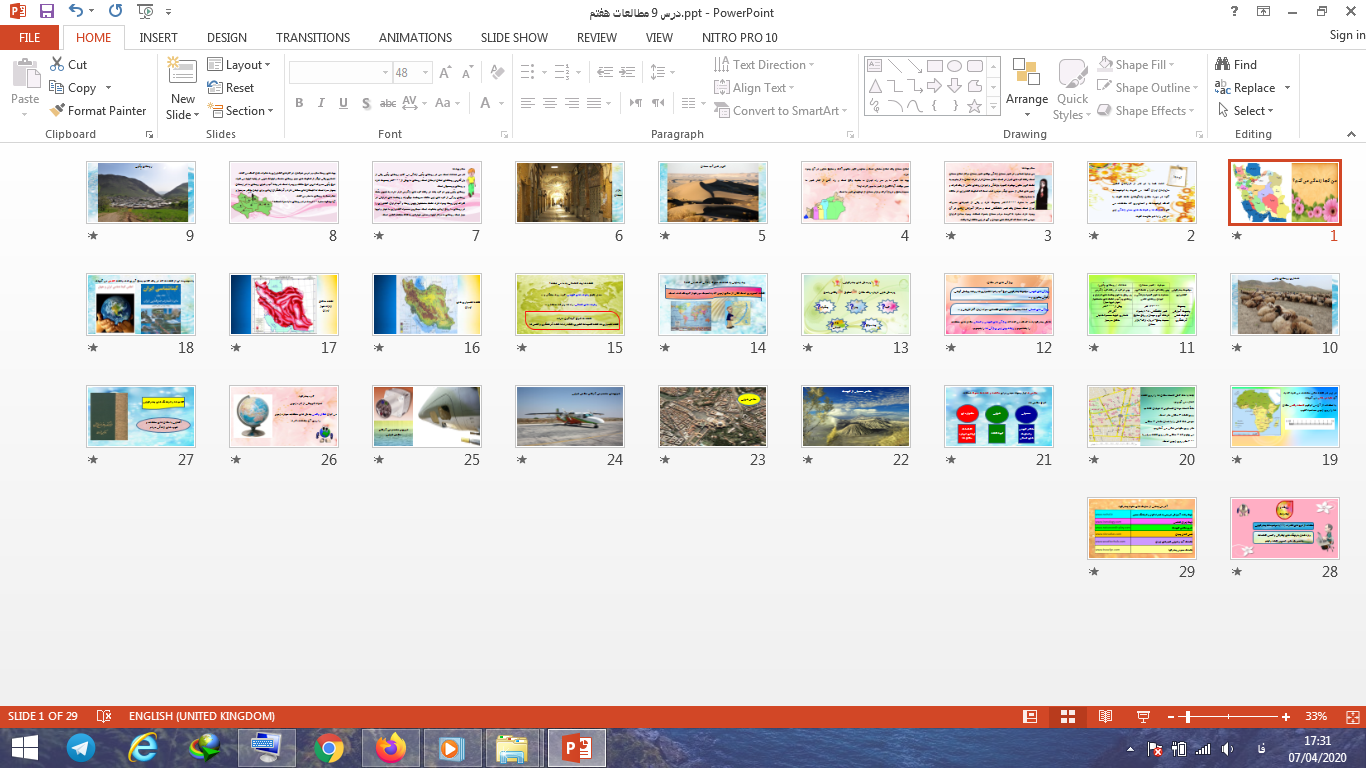Open Telegram from the Windows taskbar
Viewport: 1366px width, 768px height.
click(81, 747)
